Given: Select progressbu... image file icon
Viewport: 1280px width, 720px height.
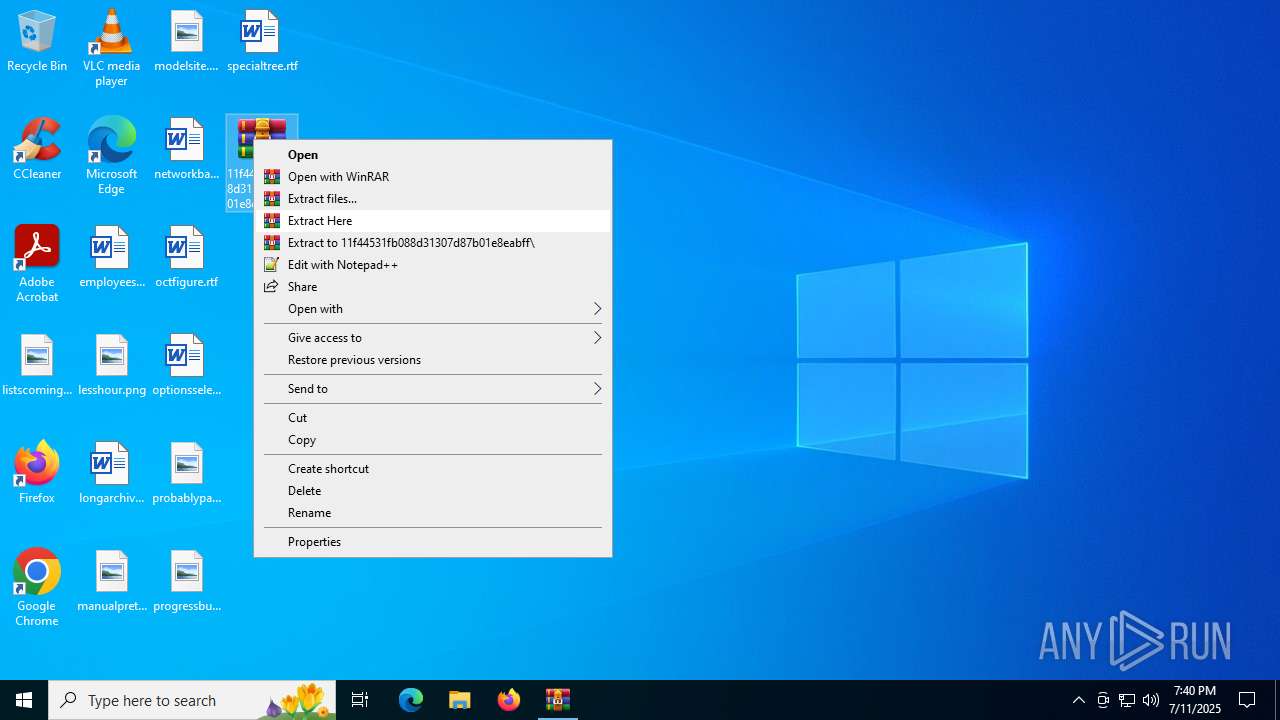Looking at the screenshot, I should [186, 582].
